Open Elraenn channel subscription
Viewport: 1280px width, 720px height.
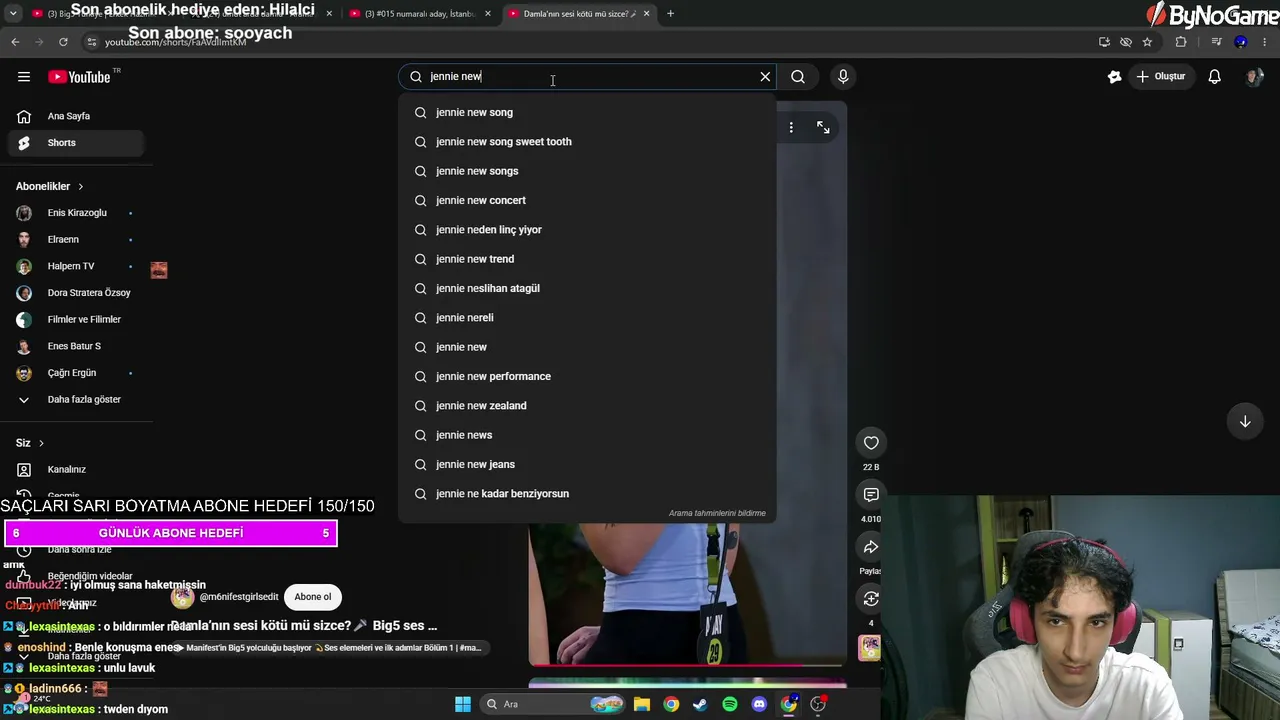tap(78, 240)
